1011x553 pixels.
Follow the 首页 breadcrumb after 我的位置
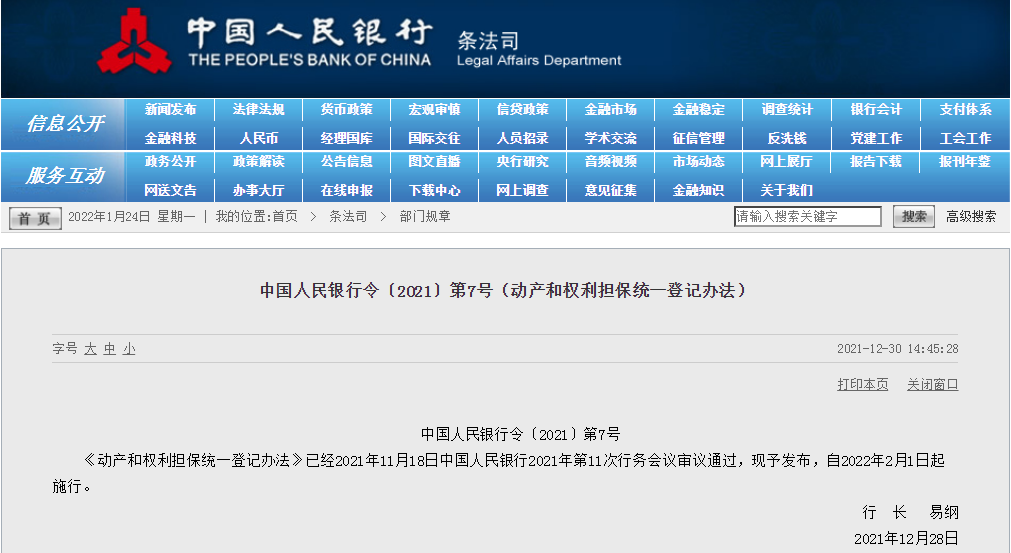[285, 217]
